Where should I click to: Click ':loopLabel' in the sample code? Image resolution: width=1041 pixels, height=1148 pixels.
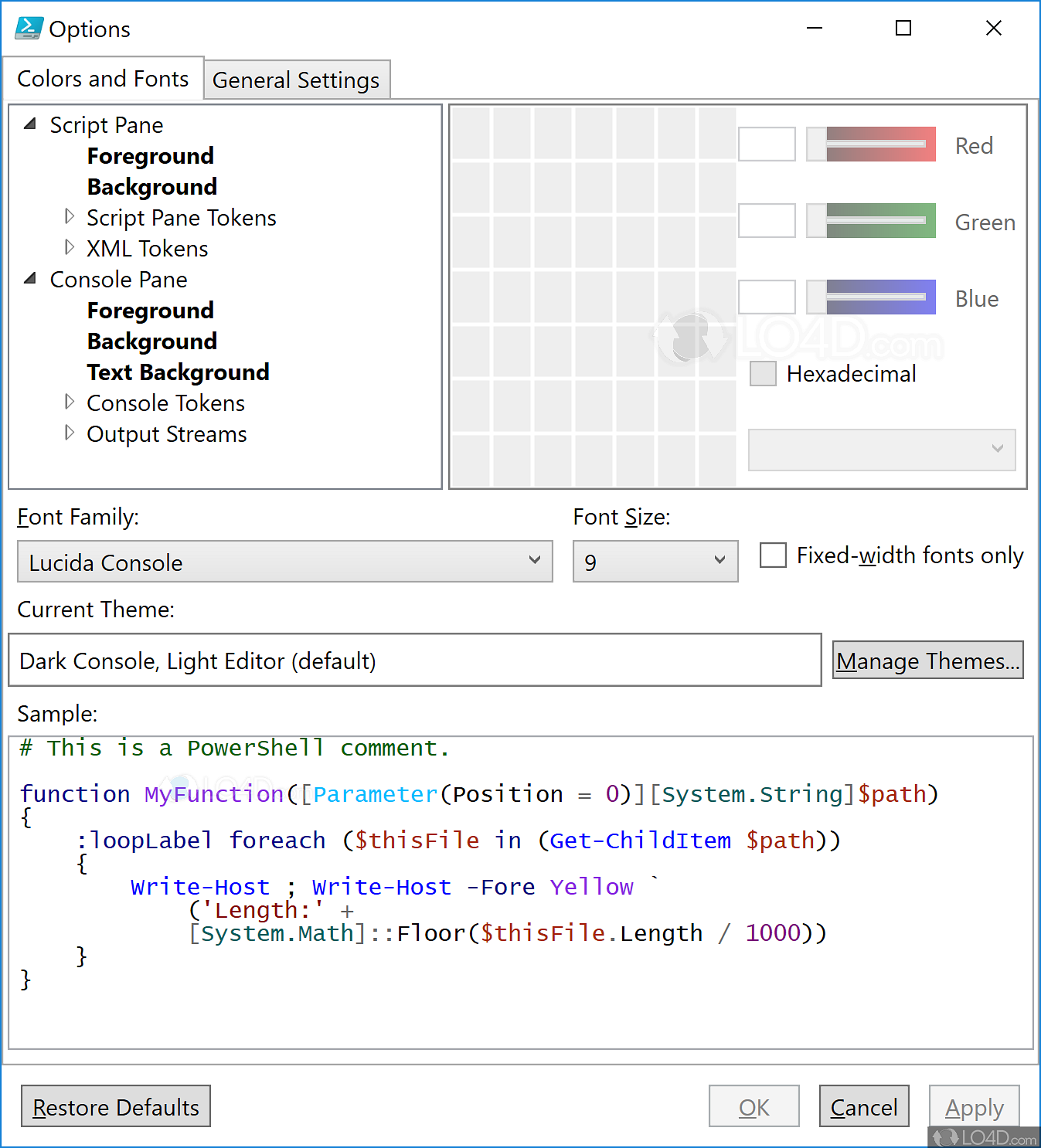[x=145, y=841]
